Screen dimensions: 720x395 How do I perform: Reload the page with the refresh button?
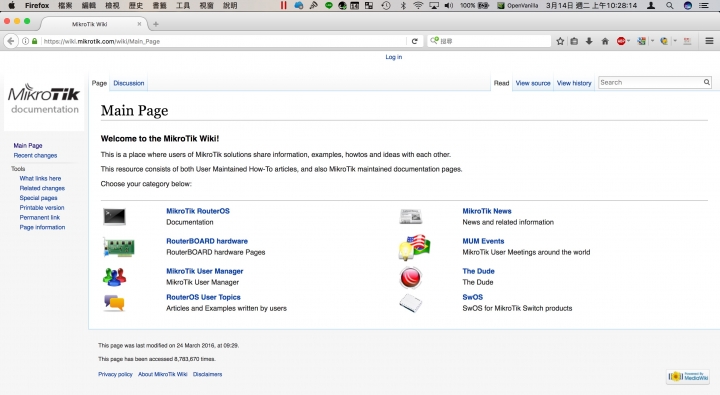click(415, 41)
